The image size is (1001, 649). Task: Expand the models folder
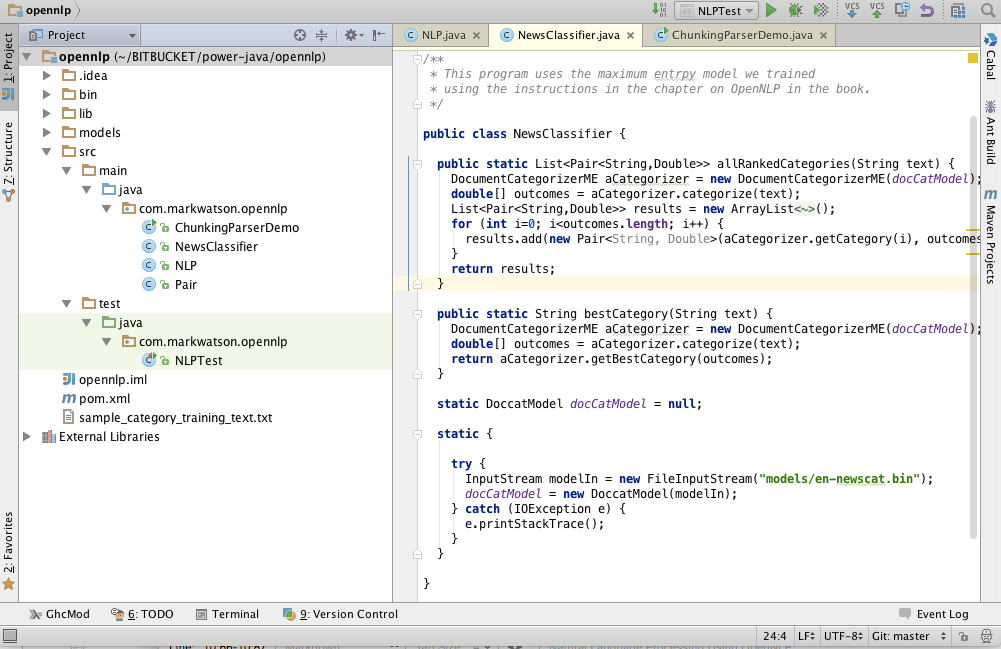(x=45, y=132)
